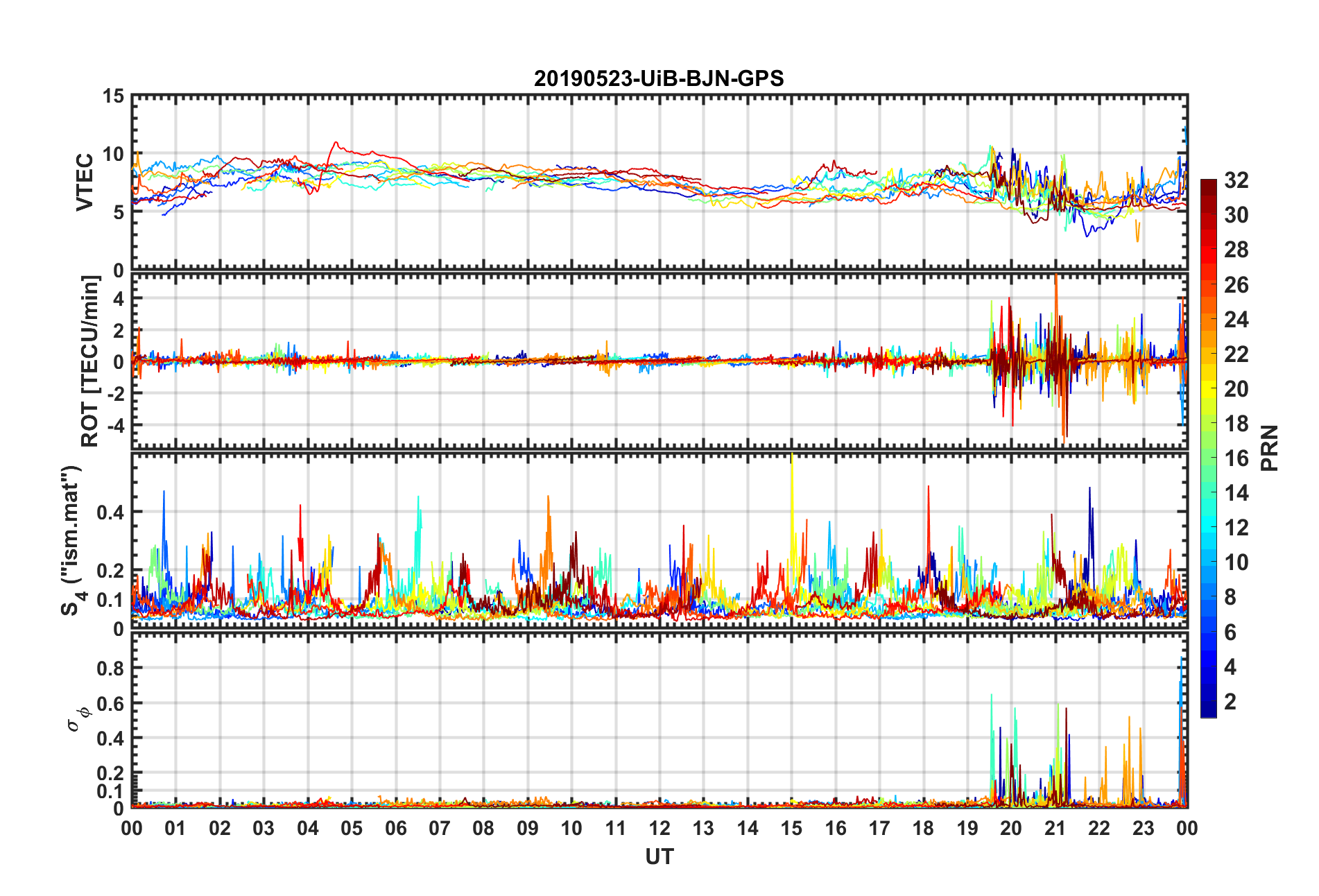Click the x-axis tick label 13
This screenshot has height=896, width=1319.
(703, 828)
